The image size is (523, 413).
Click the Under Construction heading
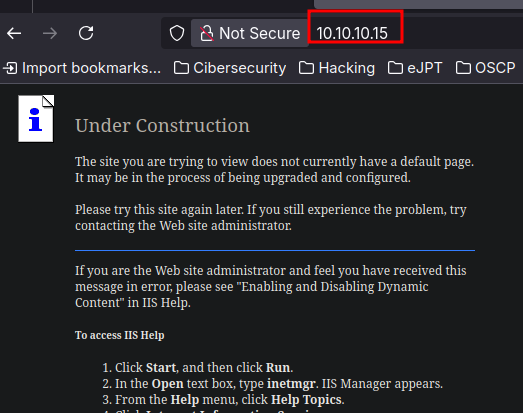coord(162,126)
